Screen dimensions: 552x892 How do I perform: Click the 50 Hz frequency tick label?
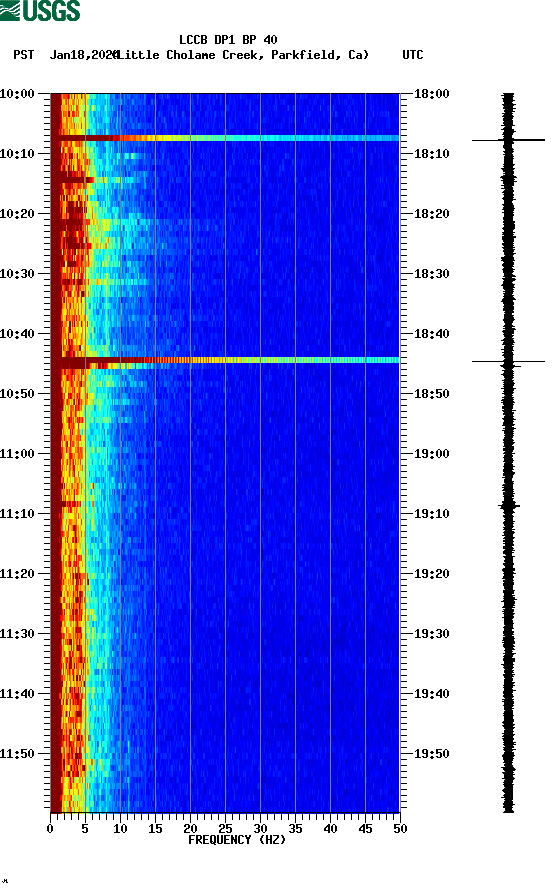pyautogui.click(x=400, y=829)
